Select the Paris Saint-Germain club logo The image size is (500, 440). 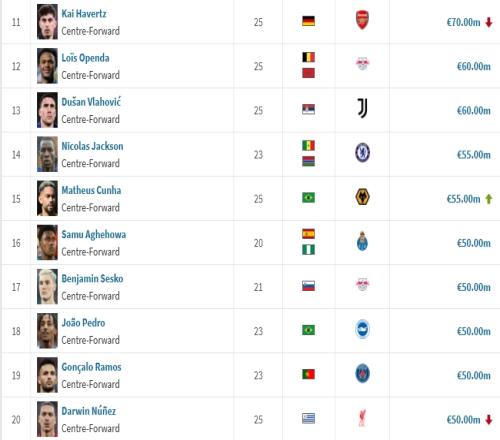pyautogui.click(x=362, y=373)
